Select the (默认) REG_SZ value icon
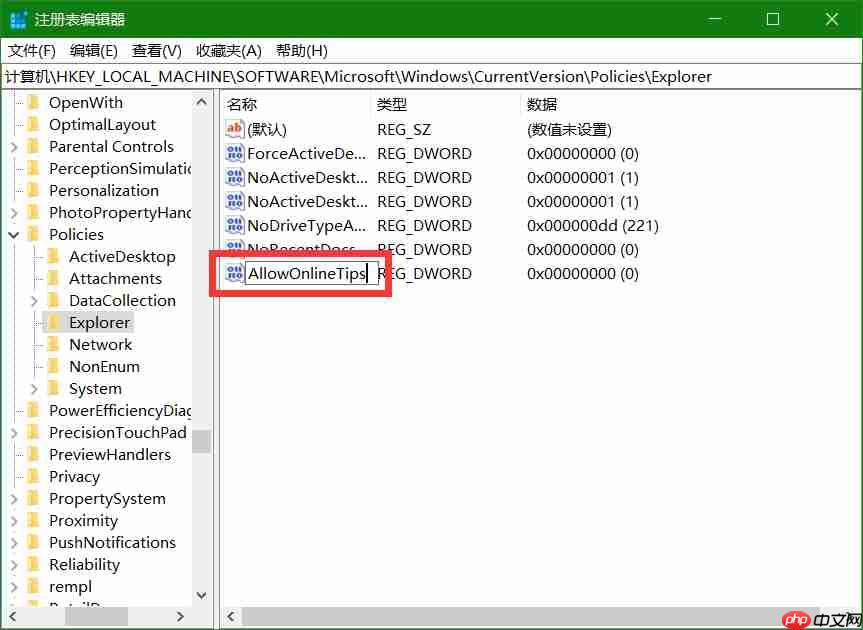863x630 pixels. [x=234, y=129]
